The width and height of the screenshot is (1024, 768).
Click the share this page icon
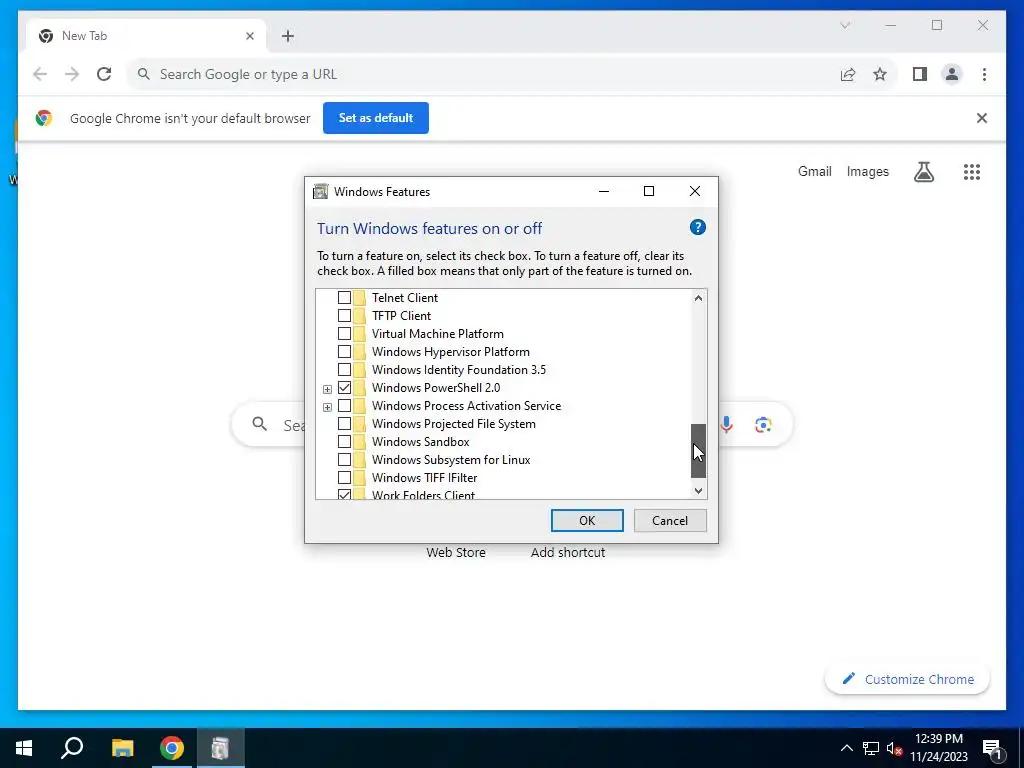point(848,74)
